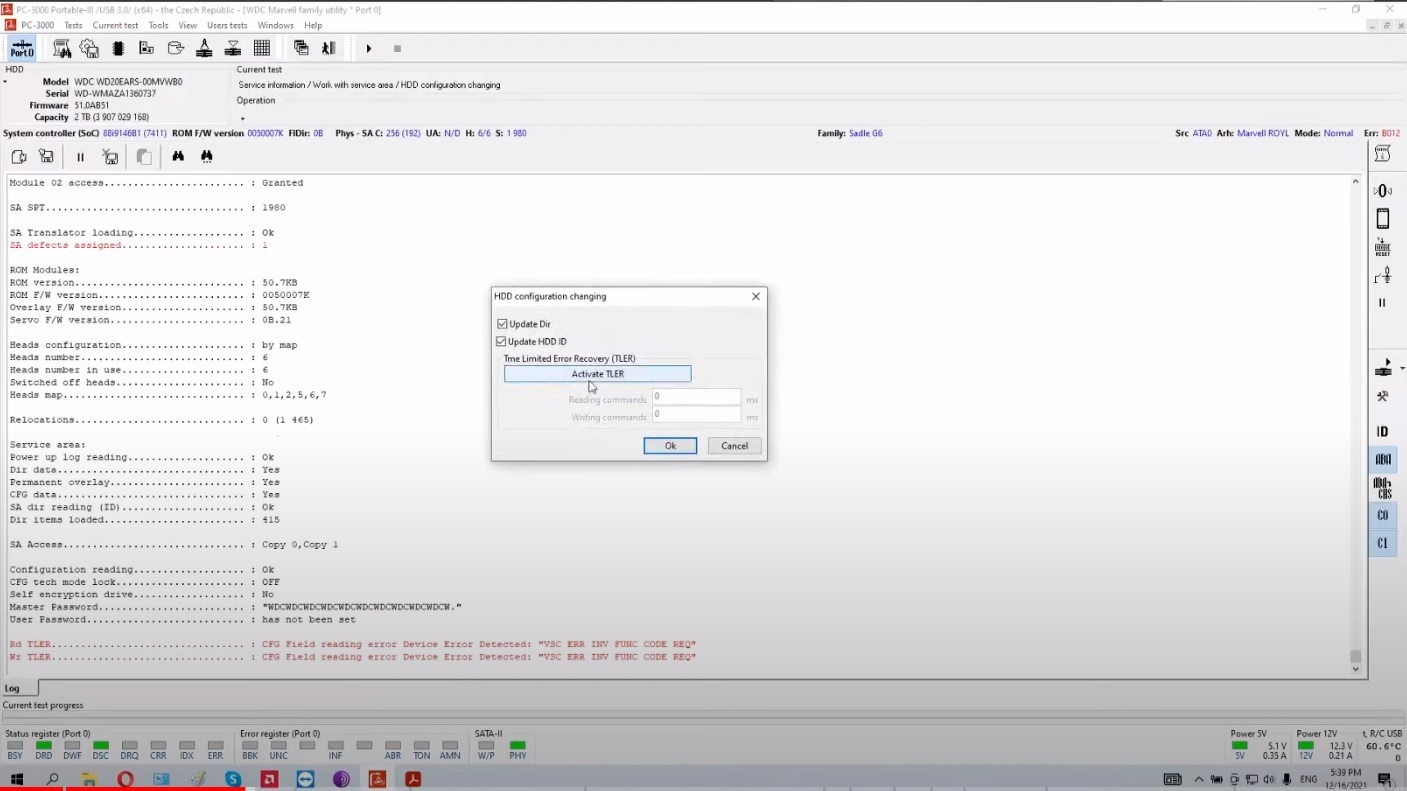Open Skype from the taskbar
1407x791 pixels.
[x=233, y=779]
